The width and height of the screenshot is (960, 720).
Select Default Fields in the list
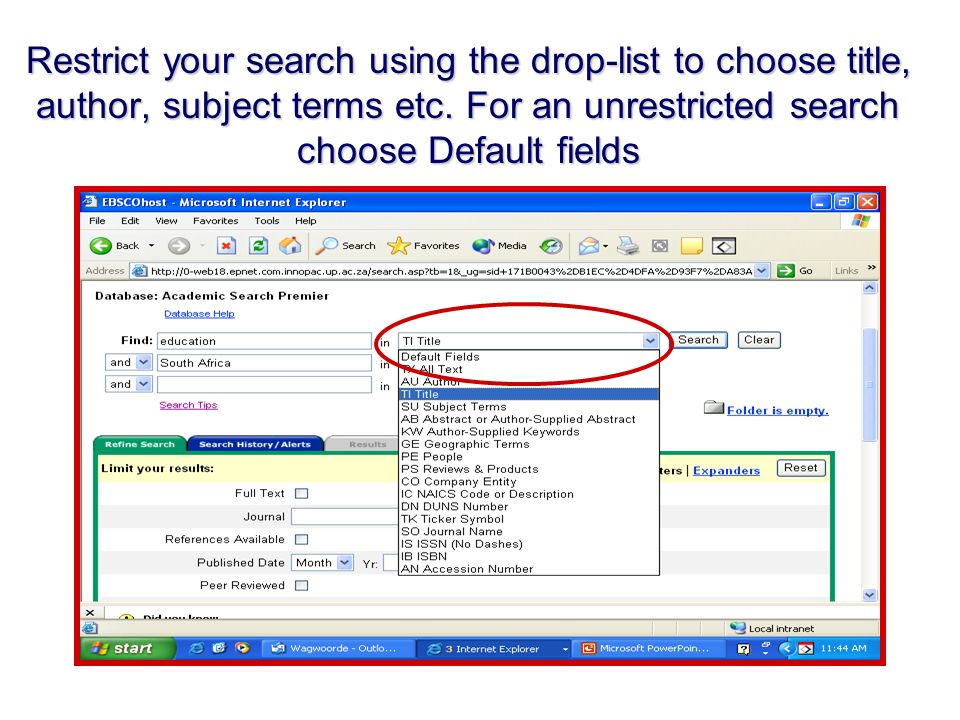(529, 356)
